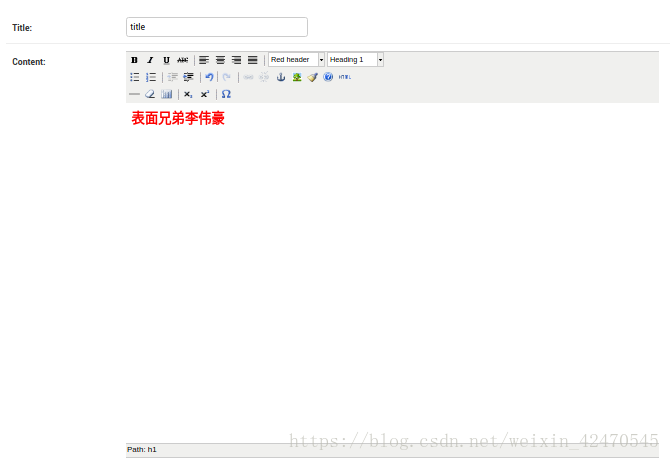Clean up messy code with broom icon

(313, 77)
